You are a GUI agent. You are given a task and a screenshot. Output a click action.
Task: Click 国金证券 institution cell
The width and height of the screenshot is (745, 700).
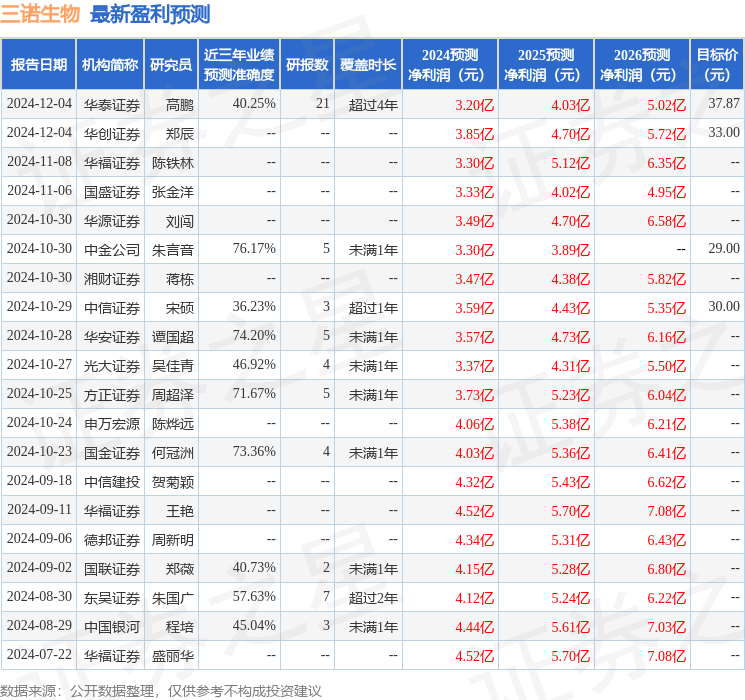112,453
